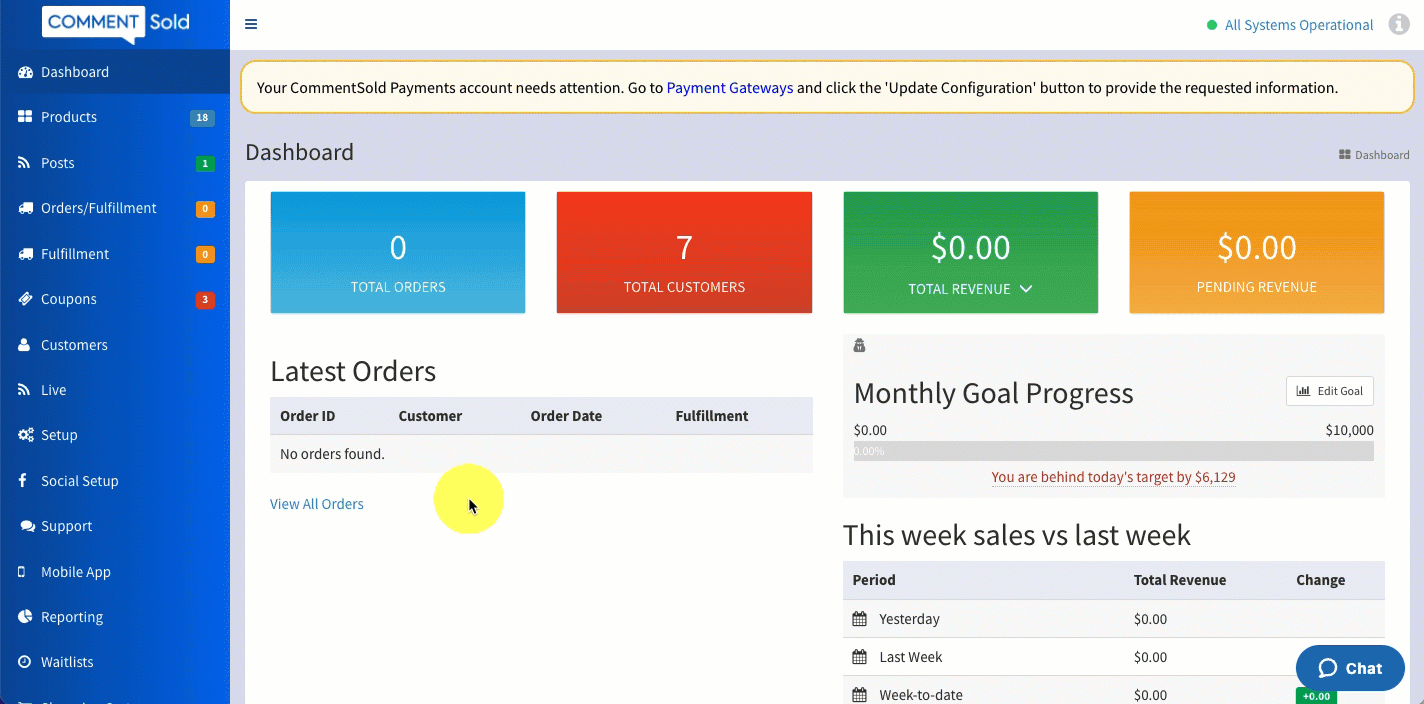Click the info icon in top right corner
1424x704 pixels.
tap(1399, 25)
